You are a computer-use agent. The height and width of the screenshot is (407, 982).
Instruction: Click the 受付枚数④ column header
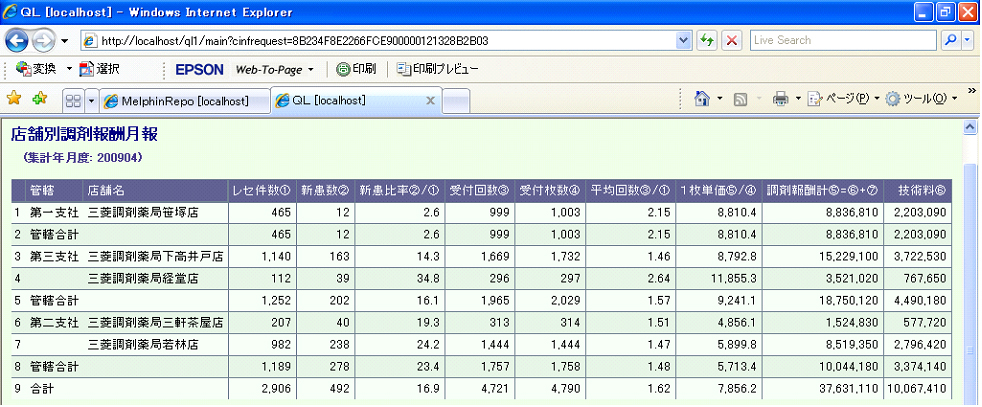[x=550, y=190]
